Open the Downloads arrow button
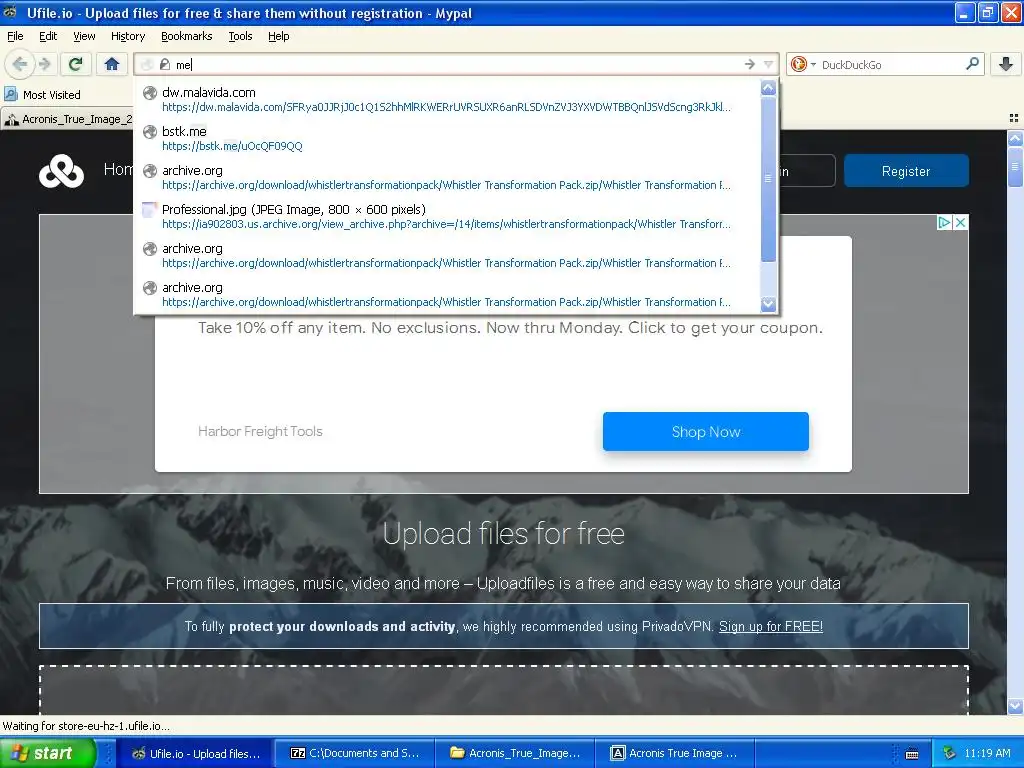This screenshot has height=768, width=1024. point(1006,64)
